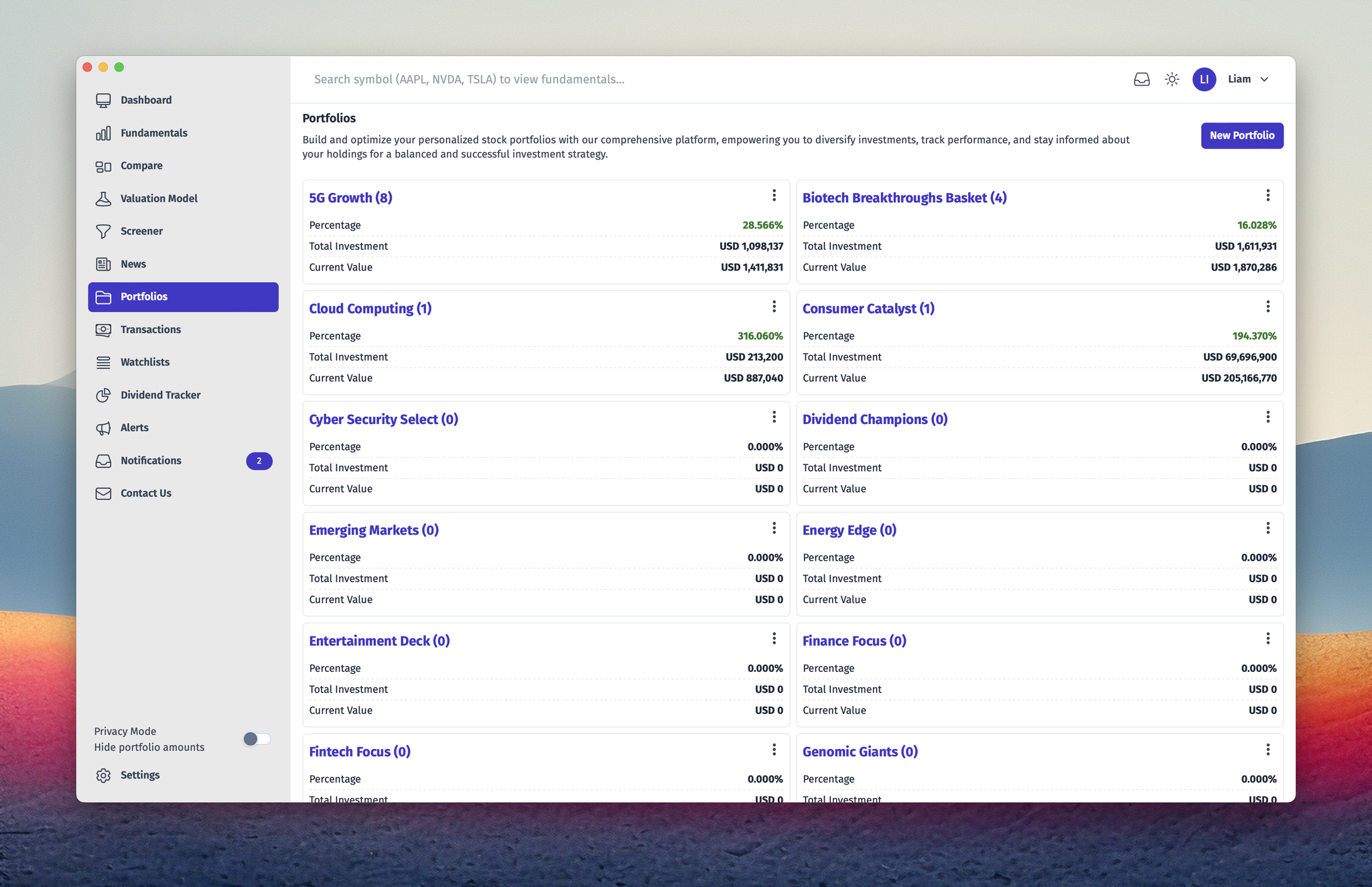Viewport: 1372px width, 887px height.
Task: Click the Dashboard monitor icon
Action: (103, 100)
